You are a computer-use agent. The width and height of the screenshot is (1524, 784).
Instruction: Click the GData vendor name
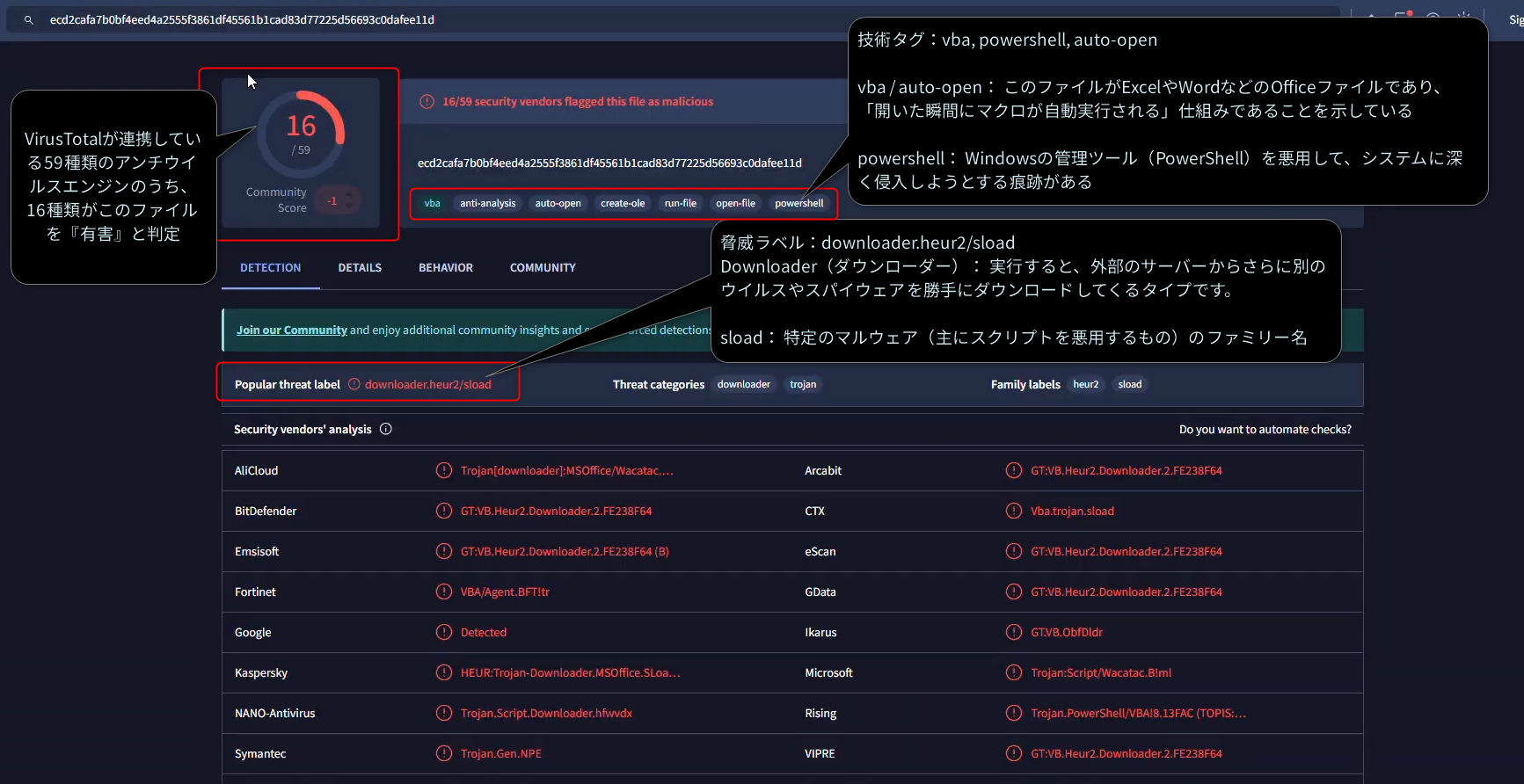tap(820, 592)
